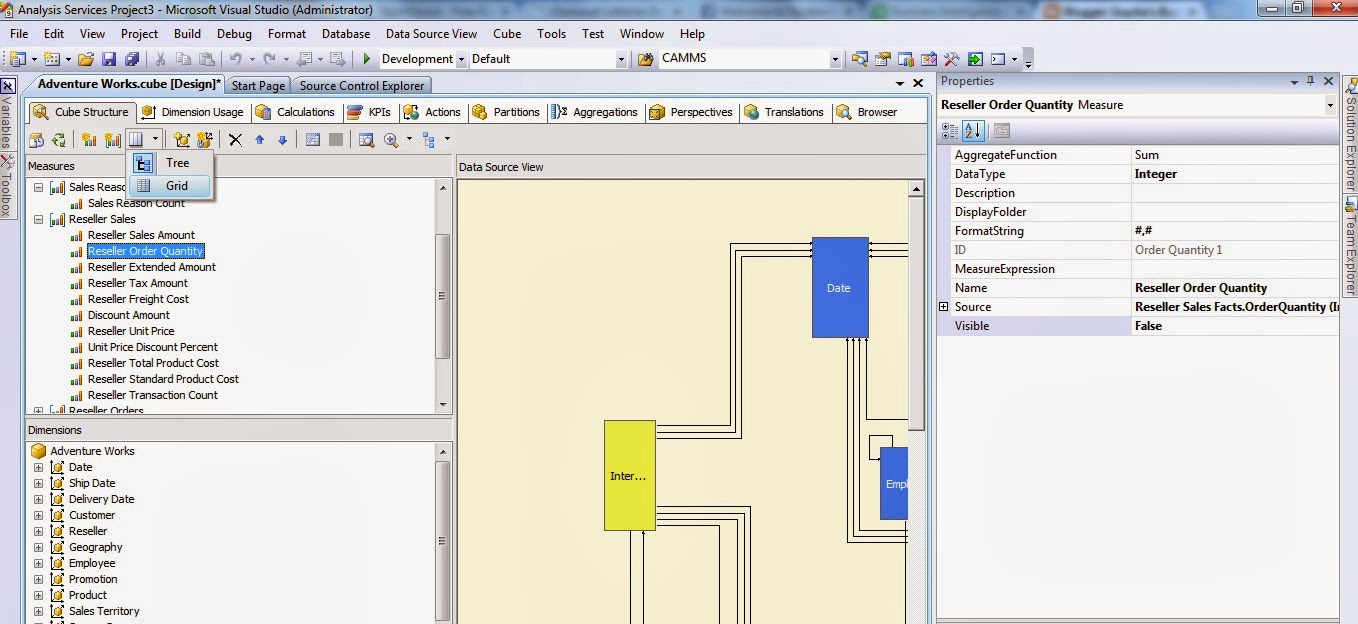
Task: Click the diagram Arrange Tables icon
Action: (x=429, y=140)
